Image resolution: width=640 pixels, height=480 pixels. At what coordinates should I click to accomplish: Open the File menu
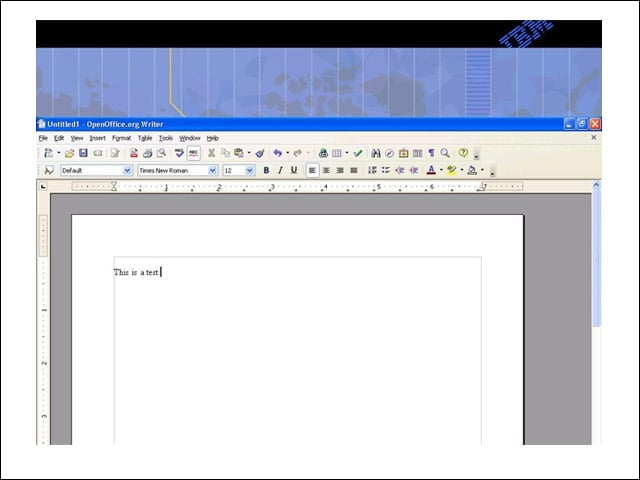[x=43, y=138]
